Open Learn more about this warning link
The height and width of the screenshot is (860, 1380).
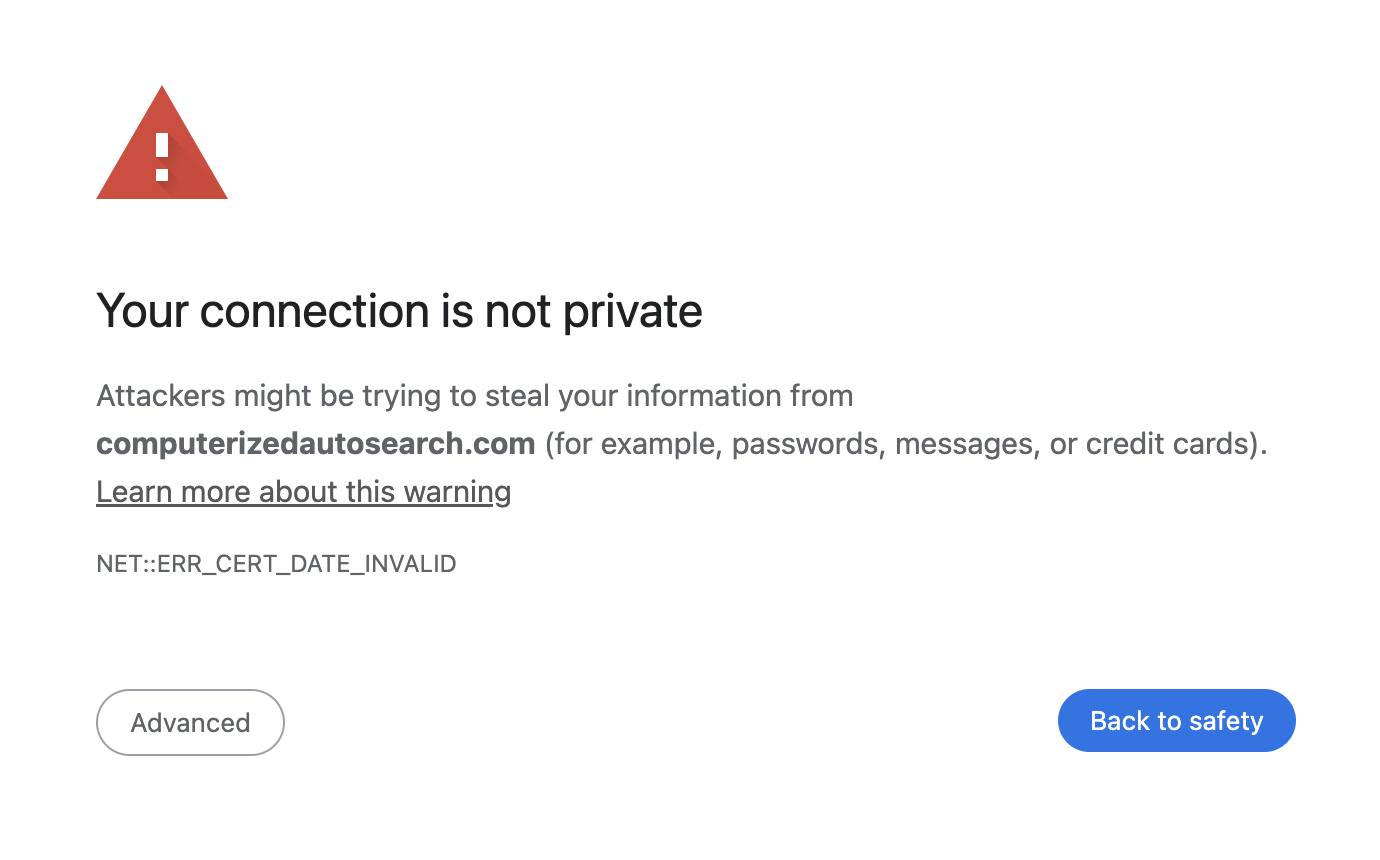(x=304, y=492)
